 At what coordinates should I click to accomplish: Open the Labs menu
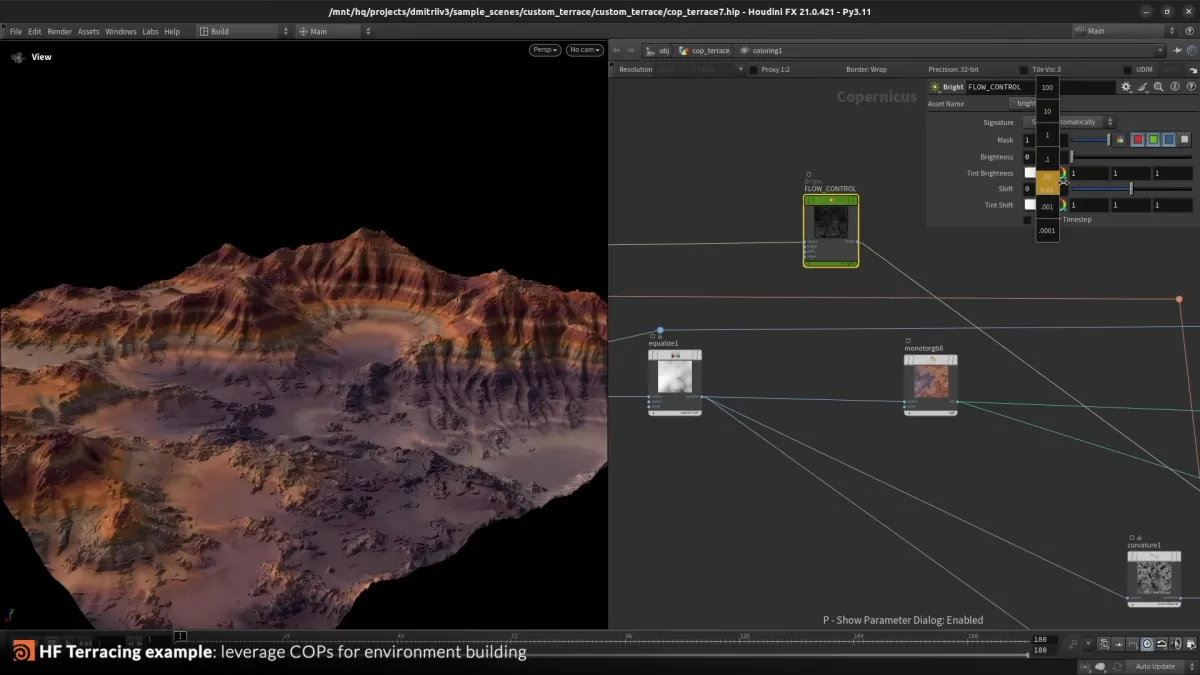pyautogui.click(x=150, y=31)
